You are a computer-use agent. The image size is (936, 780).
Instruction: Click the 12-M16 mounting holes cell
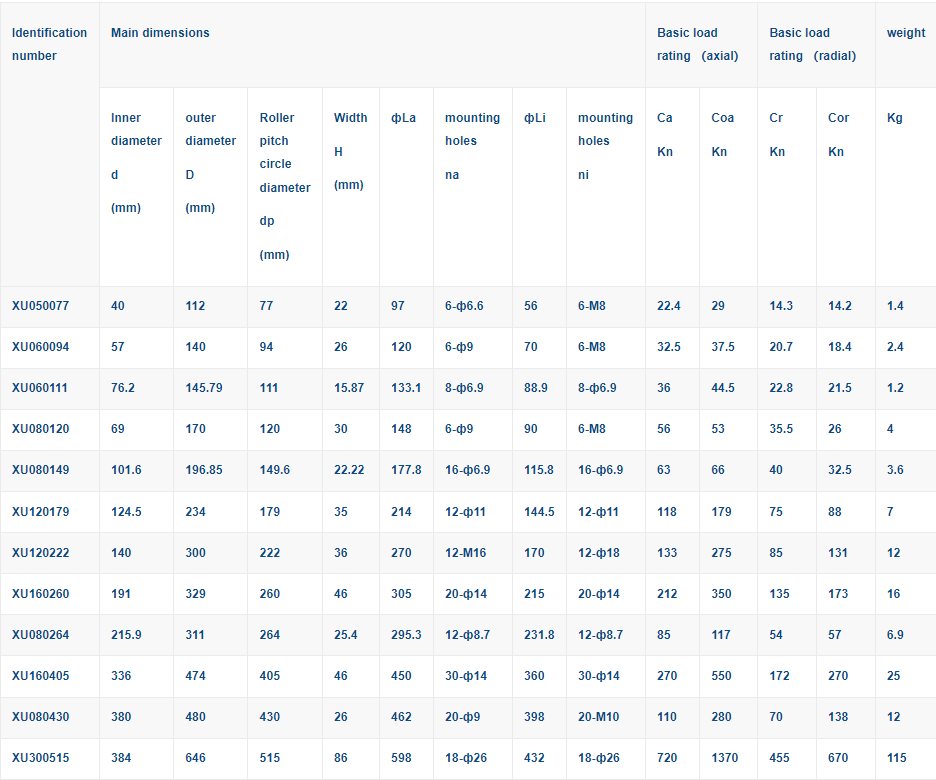(x=465, y=553)
